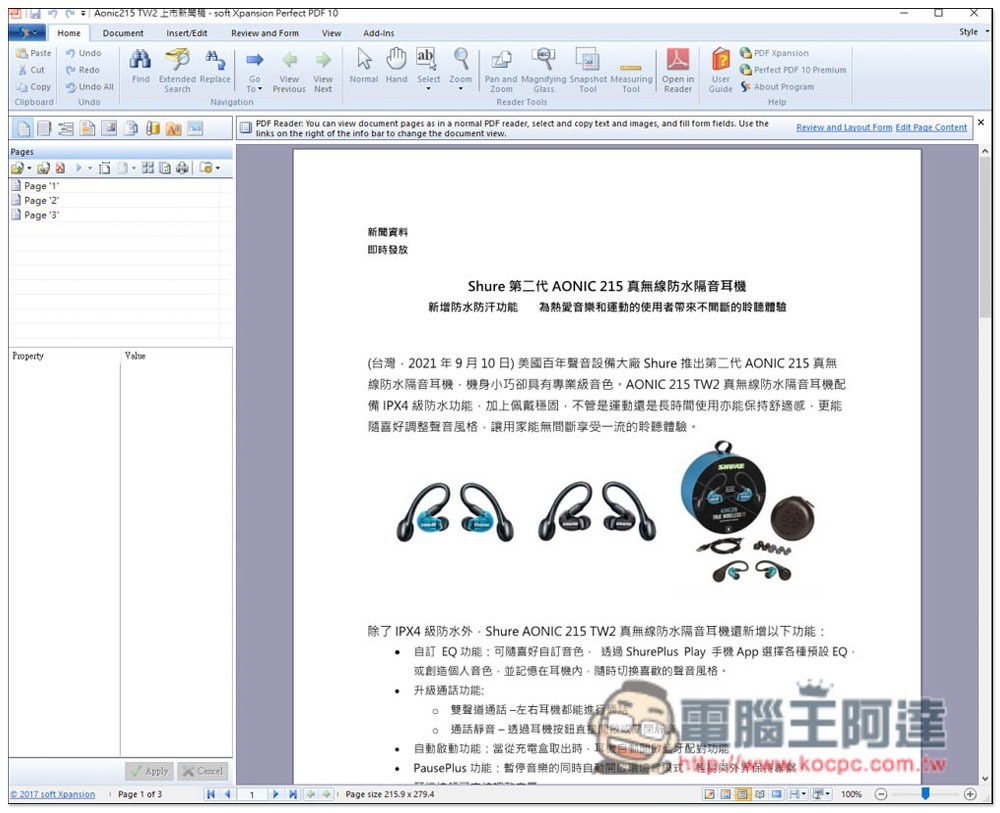Viewport: 1000px width, 813px height.
Task: Click zoom in plus button
Action: (x=970, y=794)
